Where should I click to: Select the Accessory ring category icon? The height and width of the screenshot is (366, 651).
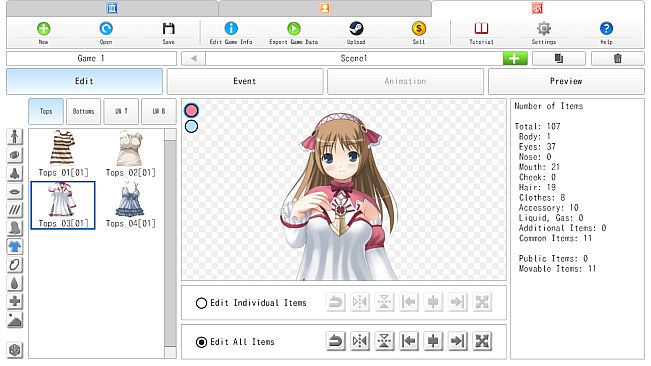coord(15,265)
